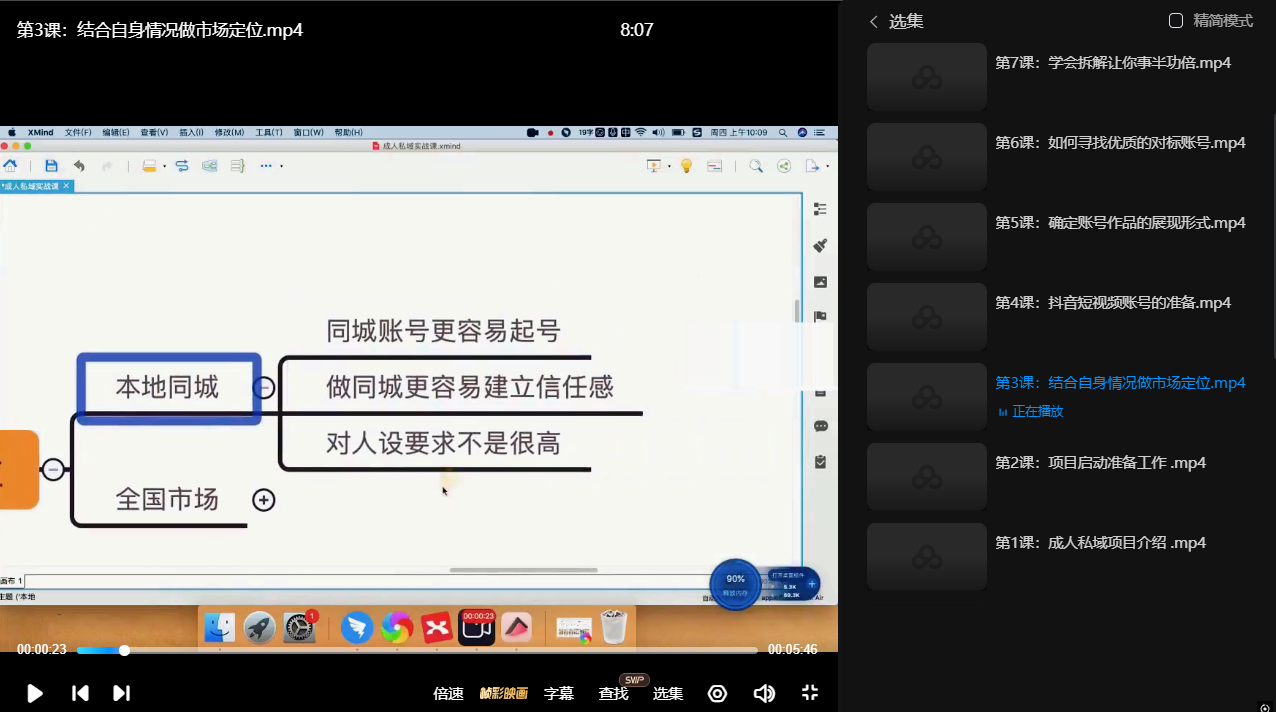Select 第7课：学会拆解让你事半功倍.mp4
The width and height of the screenshot is (1276, 712).
pyautogui.click(x=1113, y=63)
